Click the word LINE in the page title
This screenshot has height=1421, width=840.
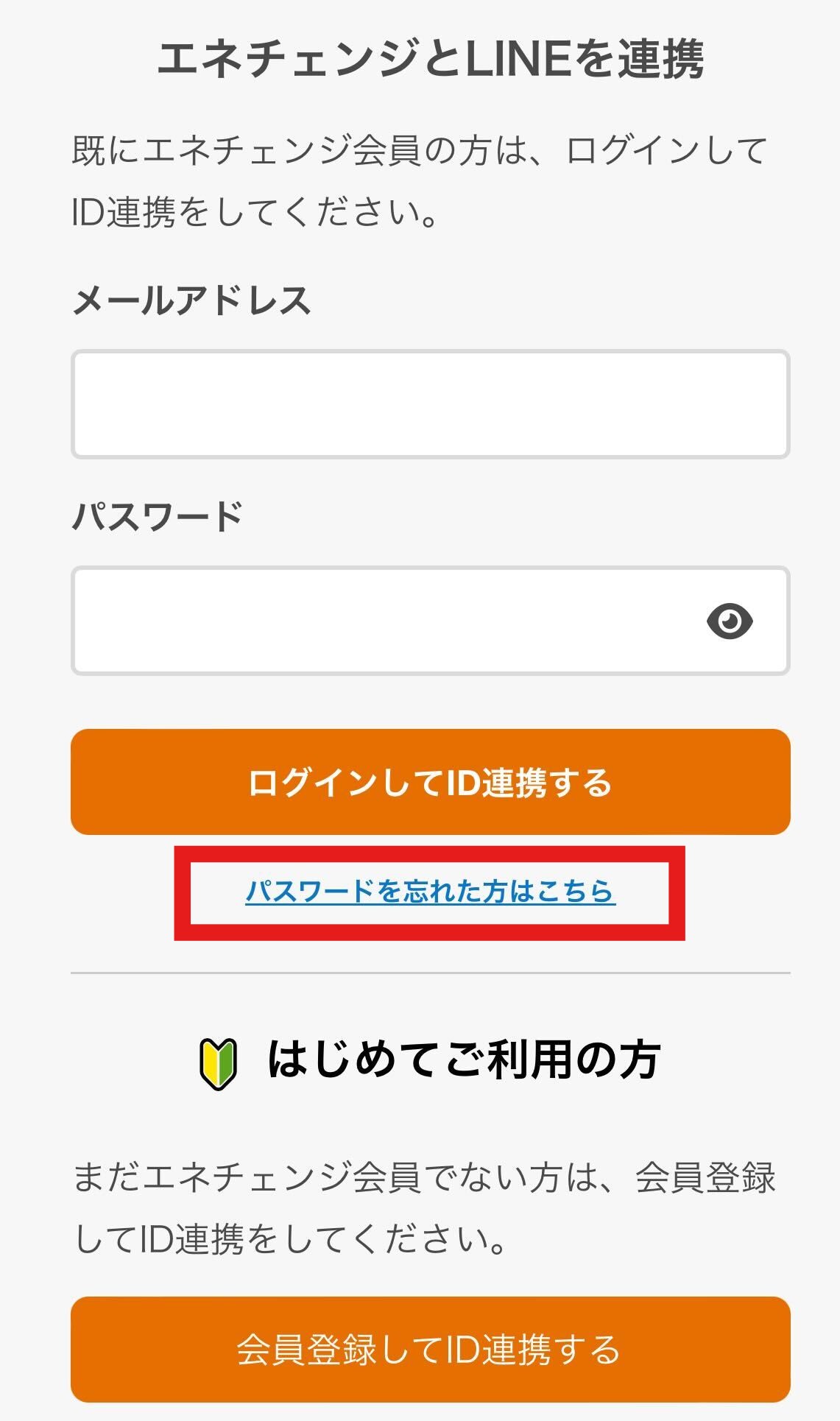[518, 59]
